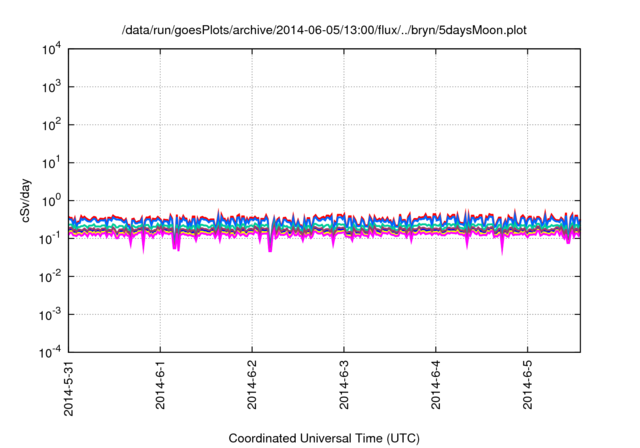Image resolution: width=640 pixels, height=448 pixels.
Task: Click the 2014-5-31 date tick label
Action: [x=69, y=388]
